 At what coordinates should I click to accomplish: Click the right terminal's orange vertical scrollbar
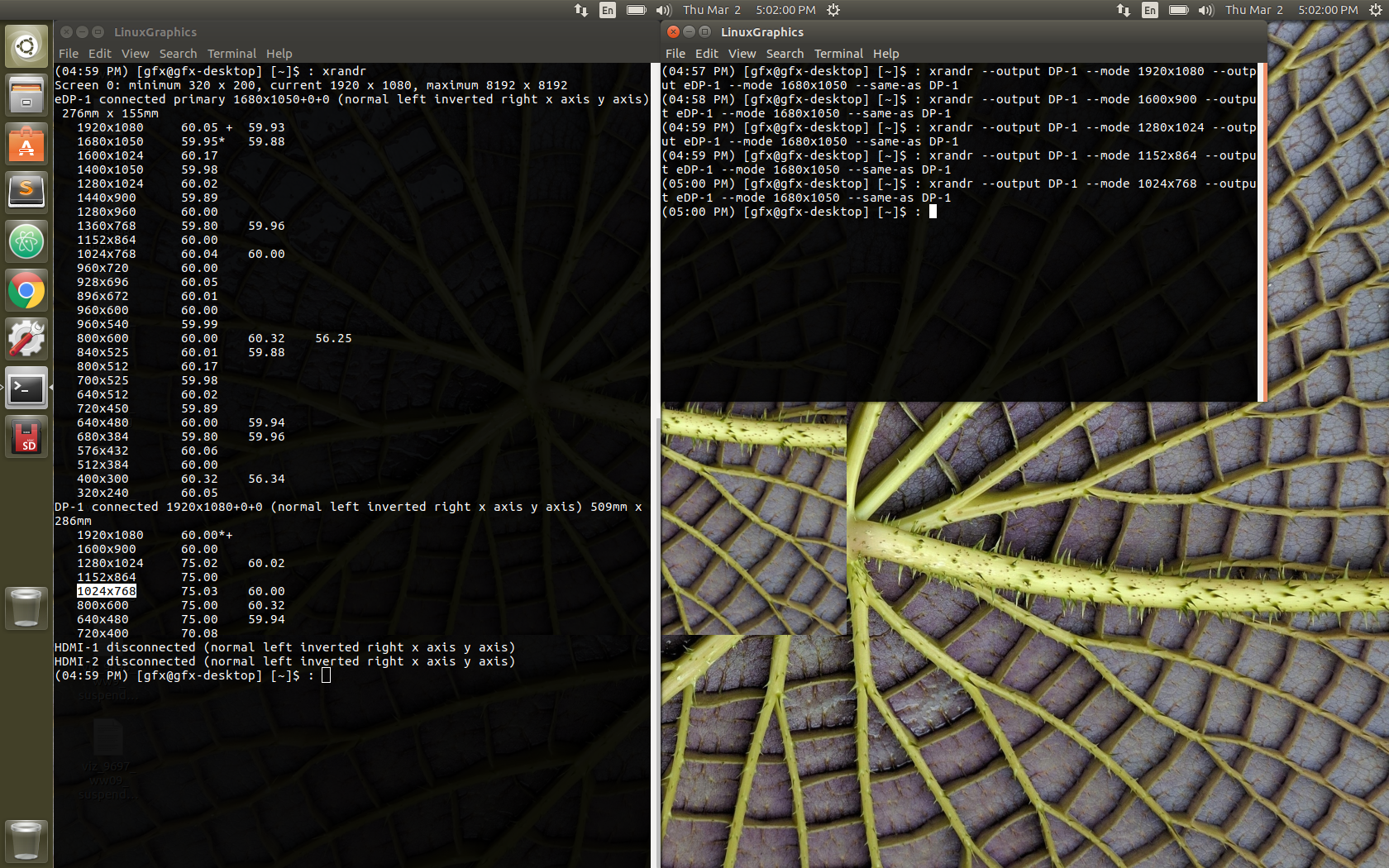tap(1262, 231)
